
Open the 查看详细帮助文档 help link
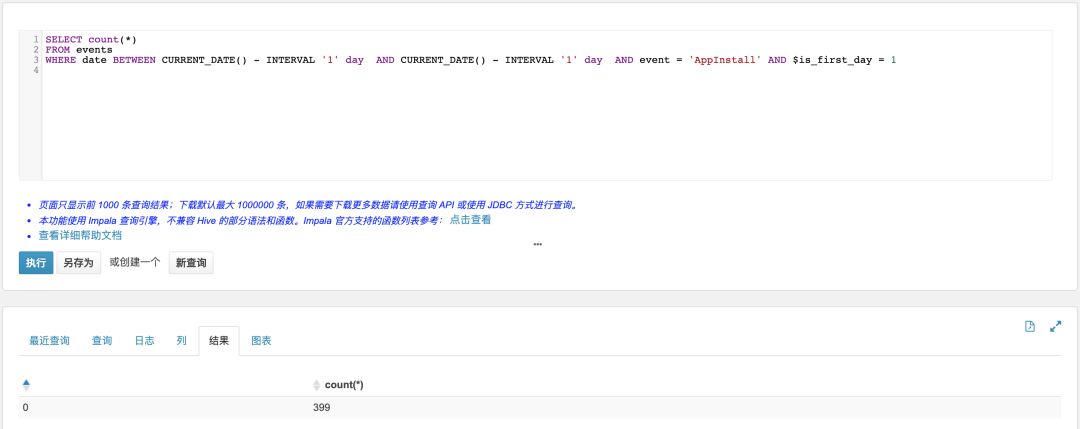tap(81, 236)
